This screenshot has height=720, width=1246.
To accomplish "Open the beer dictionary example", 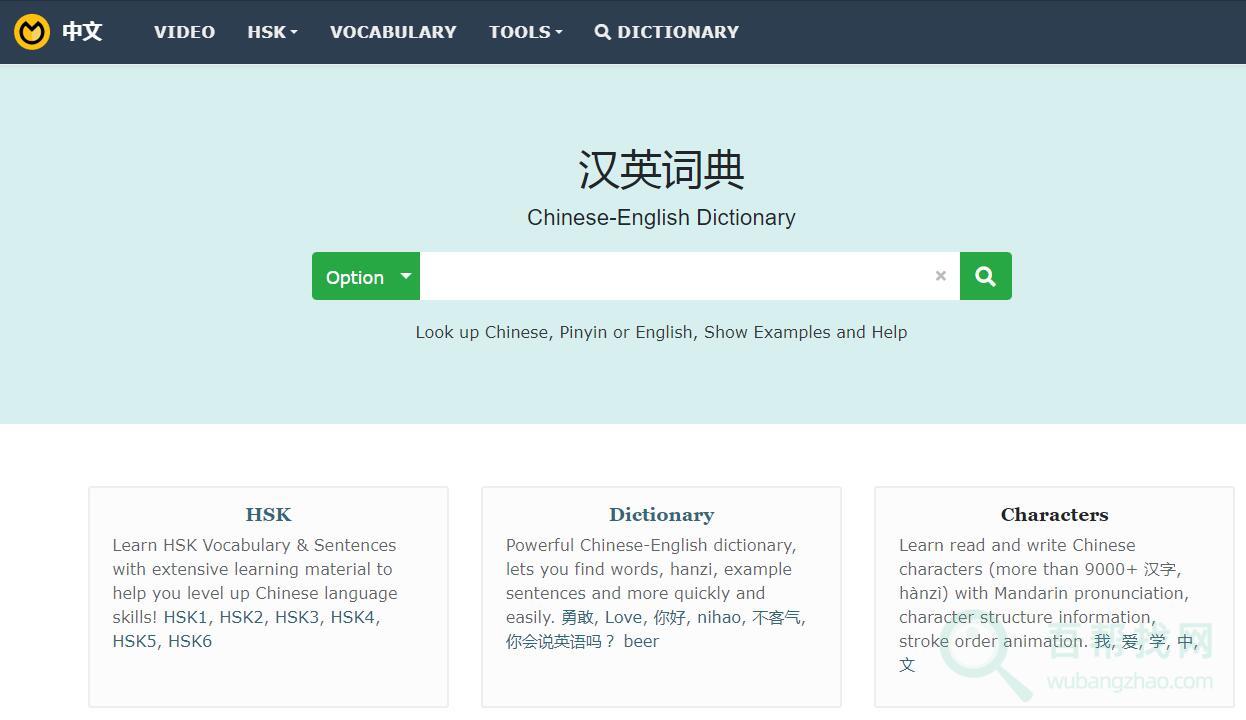I will point(641,641).
